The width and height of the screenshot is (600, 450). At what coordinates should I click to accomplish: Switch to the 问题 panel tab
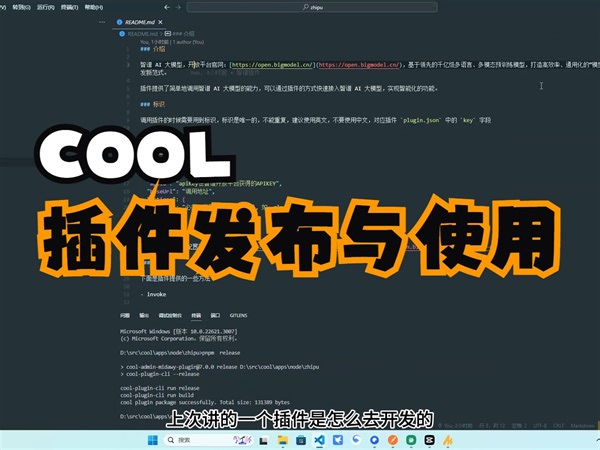[125, 315]
